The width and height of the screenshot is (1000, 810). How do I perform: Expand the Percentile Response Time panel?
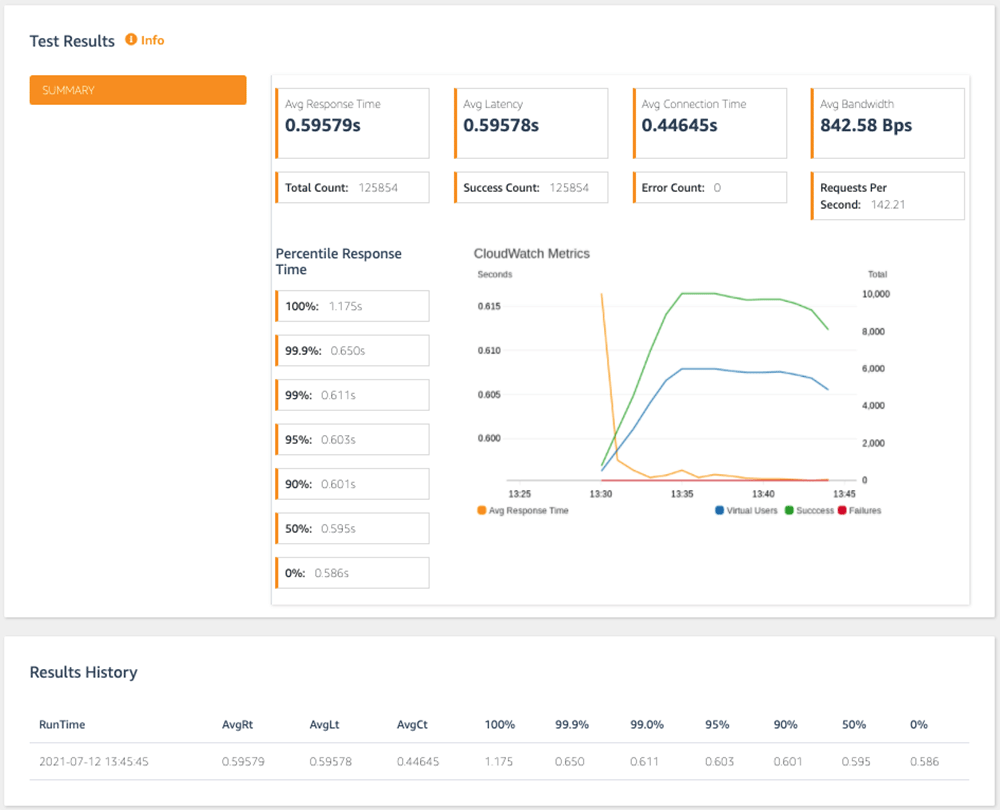pyautogui.click(x=338, y=261)
